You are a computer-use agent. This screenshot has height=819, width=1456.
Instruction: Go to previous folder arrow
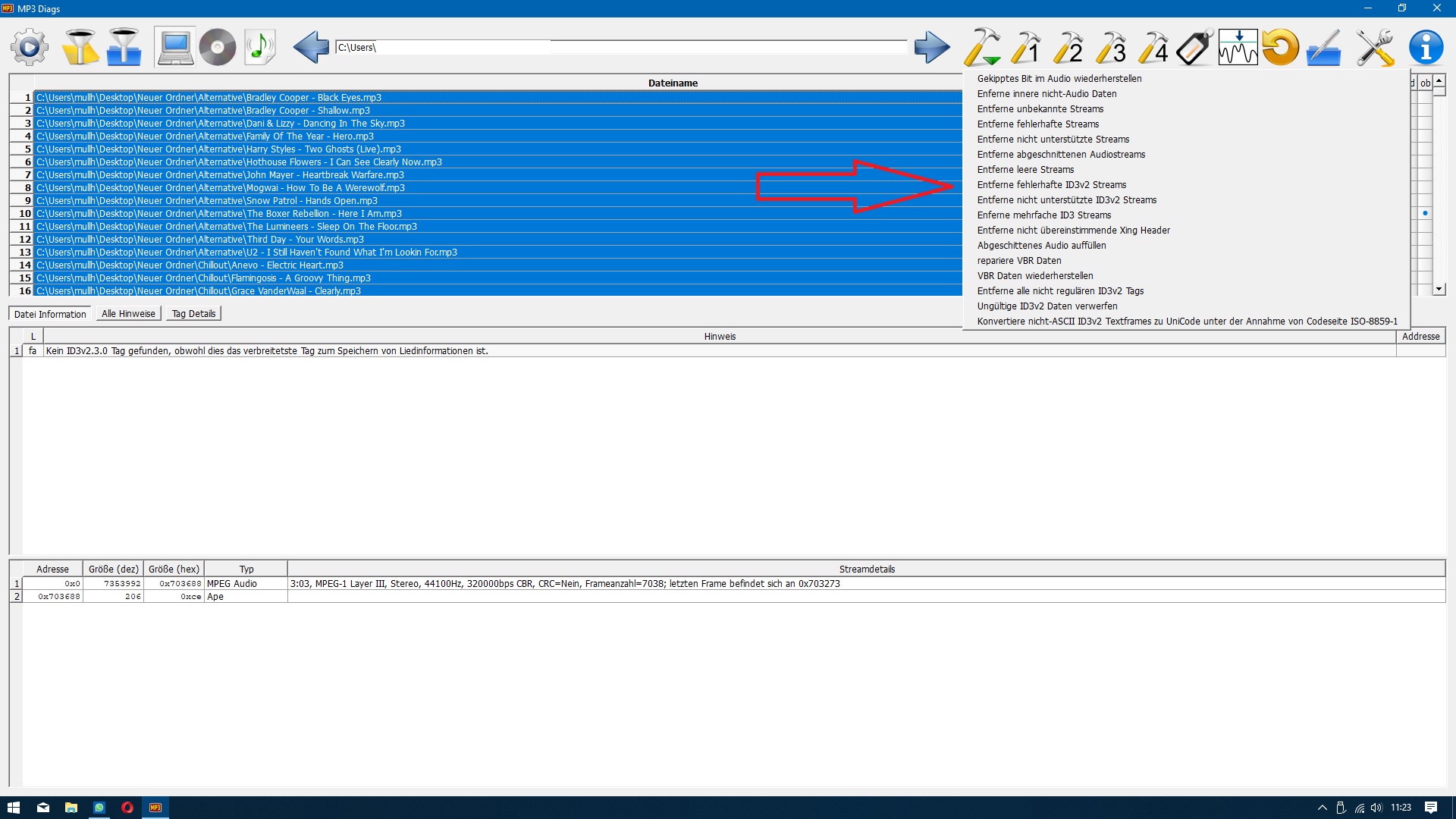pyautogui.click(x=311, y=48)
